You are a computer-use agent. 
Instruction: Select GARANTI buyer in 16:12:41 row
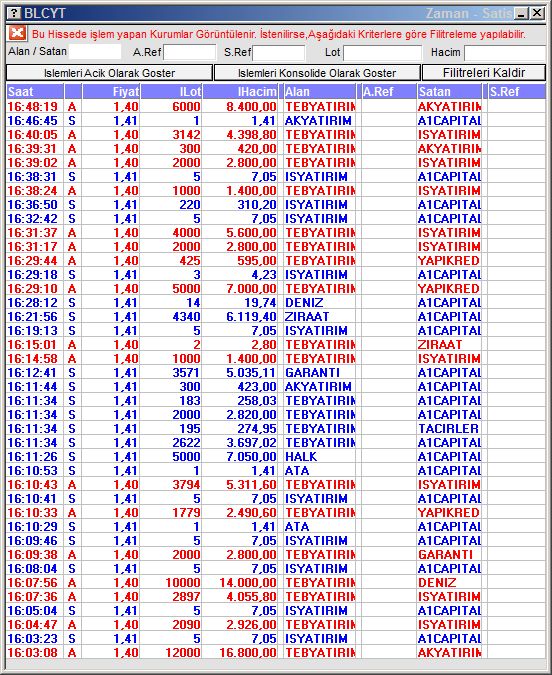(312, 372)
